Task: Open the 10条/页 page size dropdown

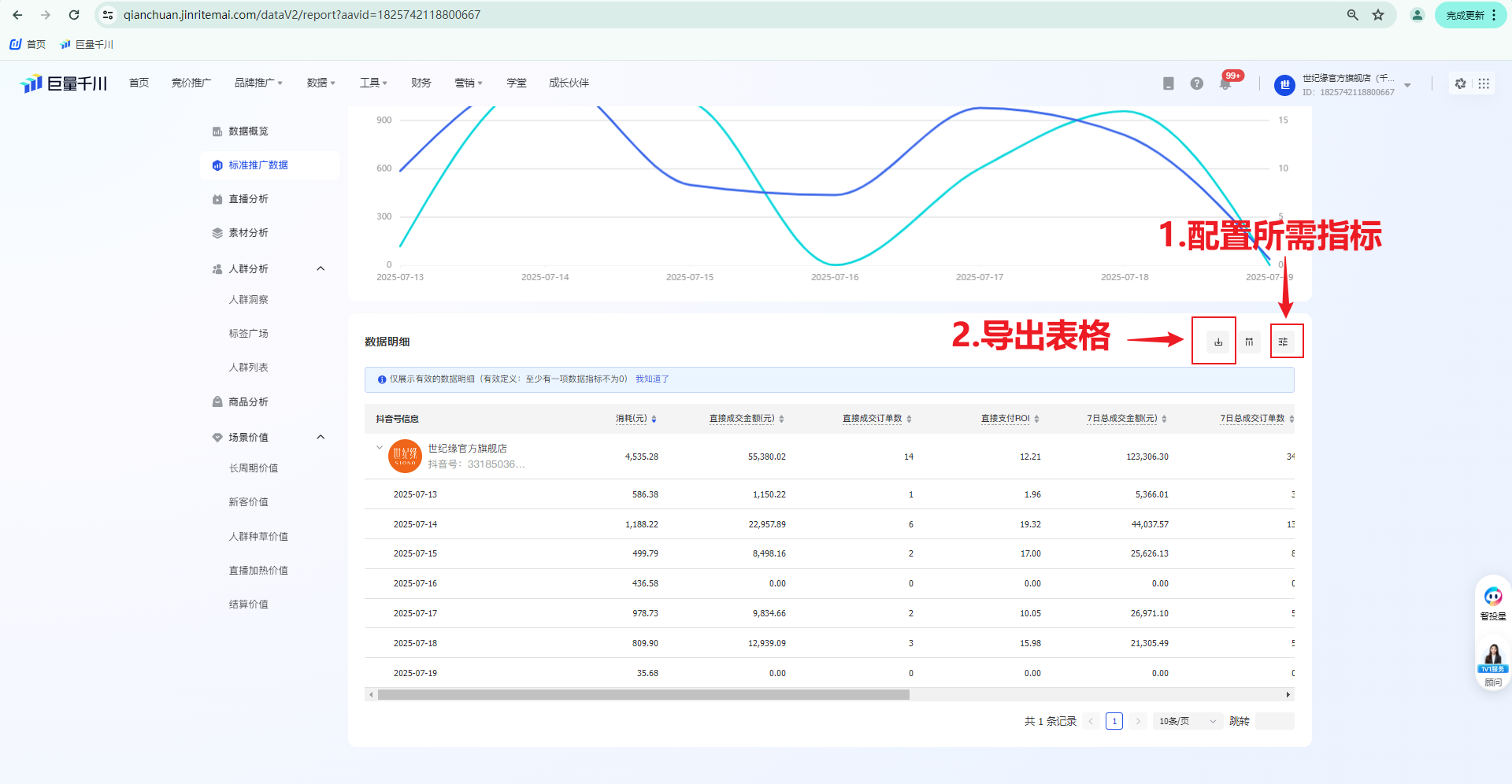Action: click(1188, 721)
